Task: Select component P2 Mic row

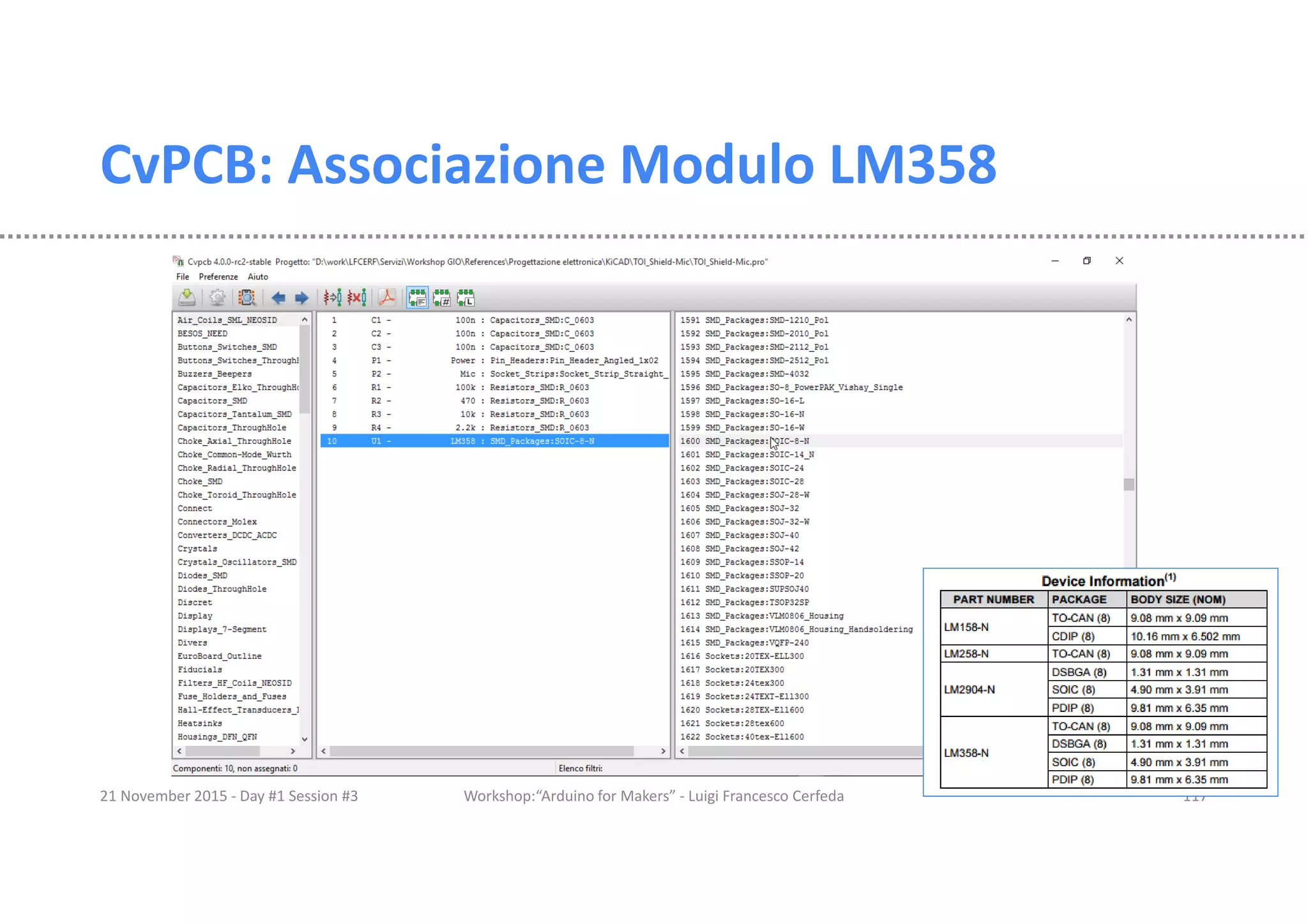Action: tap(494, 374)
